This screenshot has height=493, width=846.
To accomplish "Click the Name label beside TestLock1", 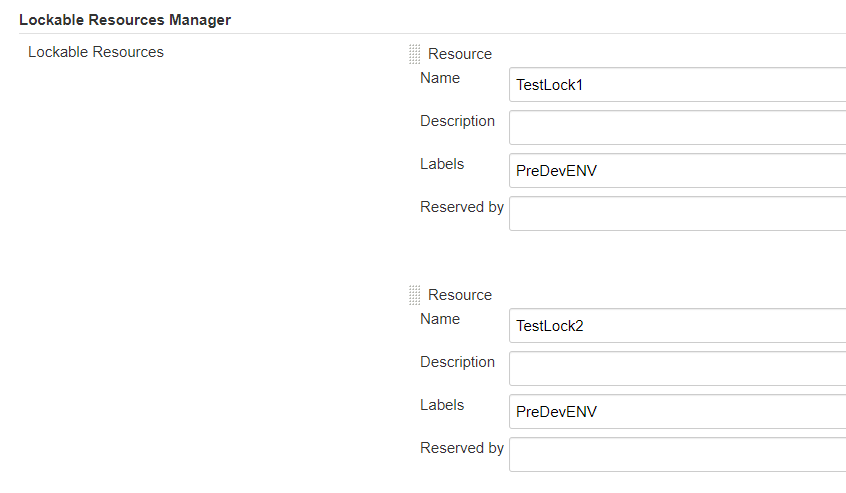I will (x=440, y=78).
